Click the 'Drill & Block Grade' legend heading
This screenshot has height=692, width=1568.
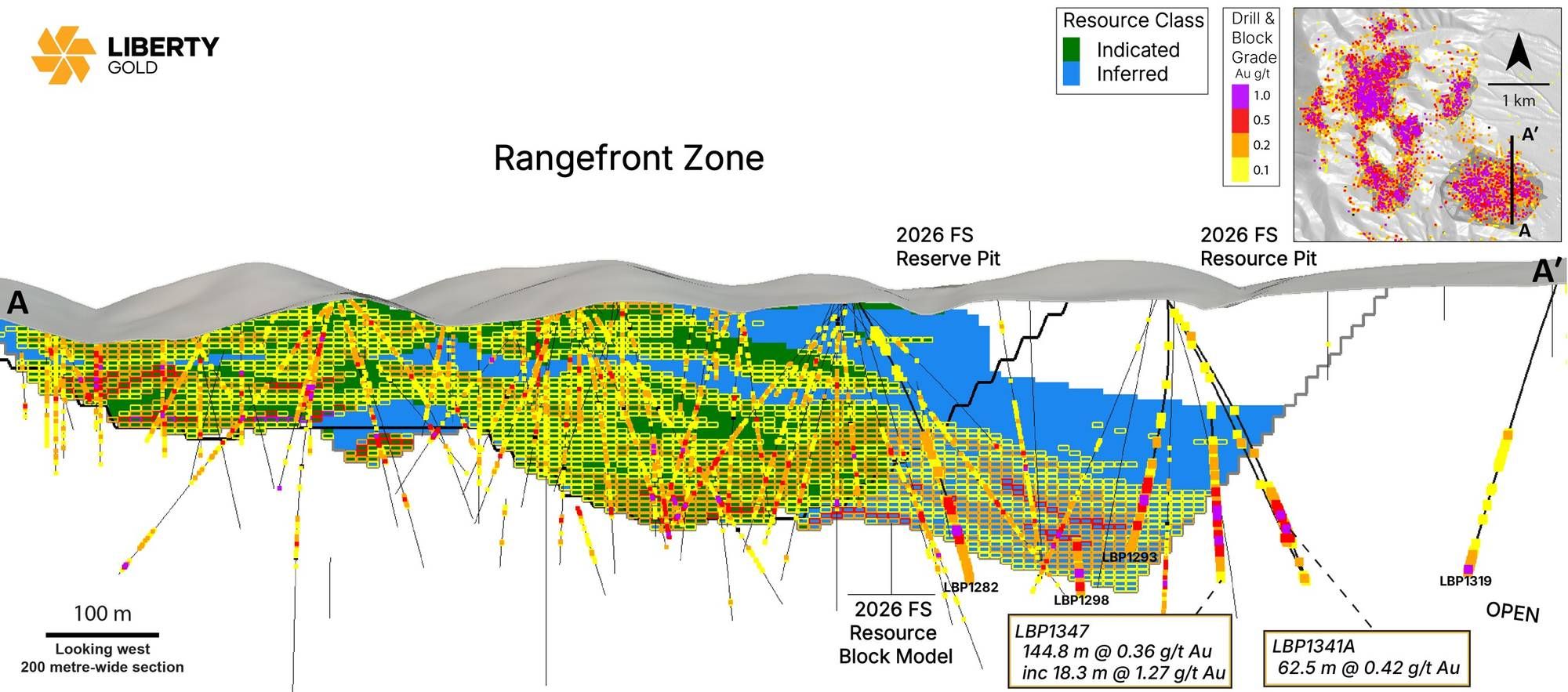tap(1253, 38)
